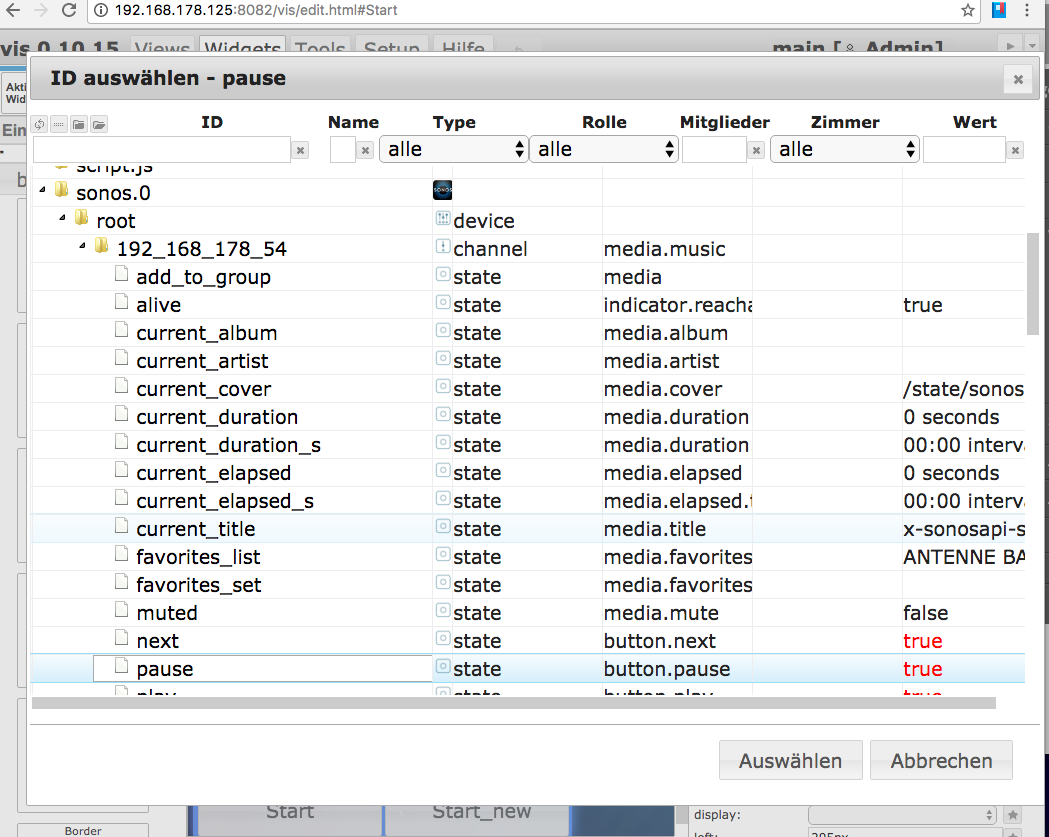
Task: Click the Border button behind the dialog
Action: [83, 830]
